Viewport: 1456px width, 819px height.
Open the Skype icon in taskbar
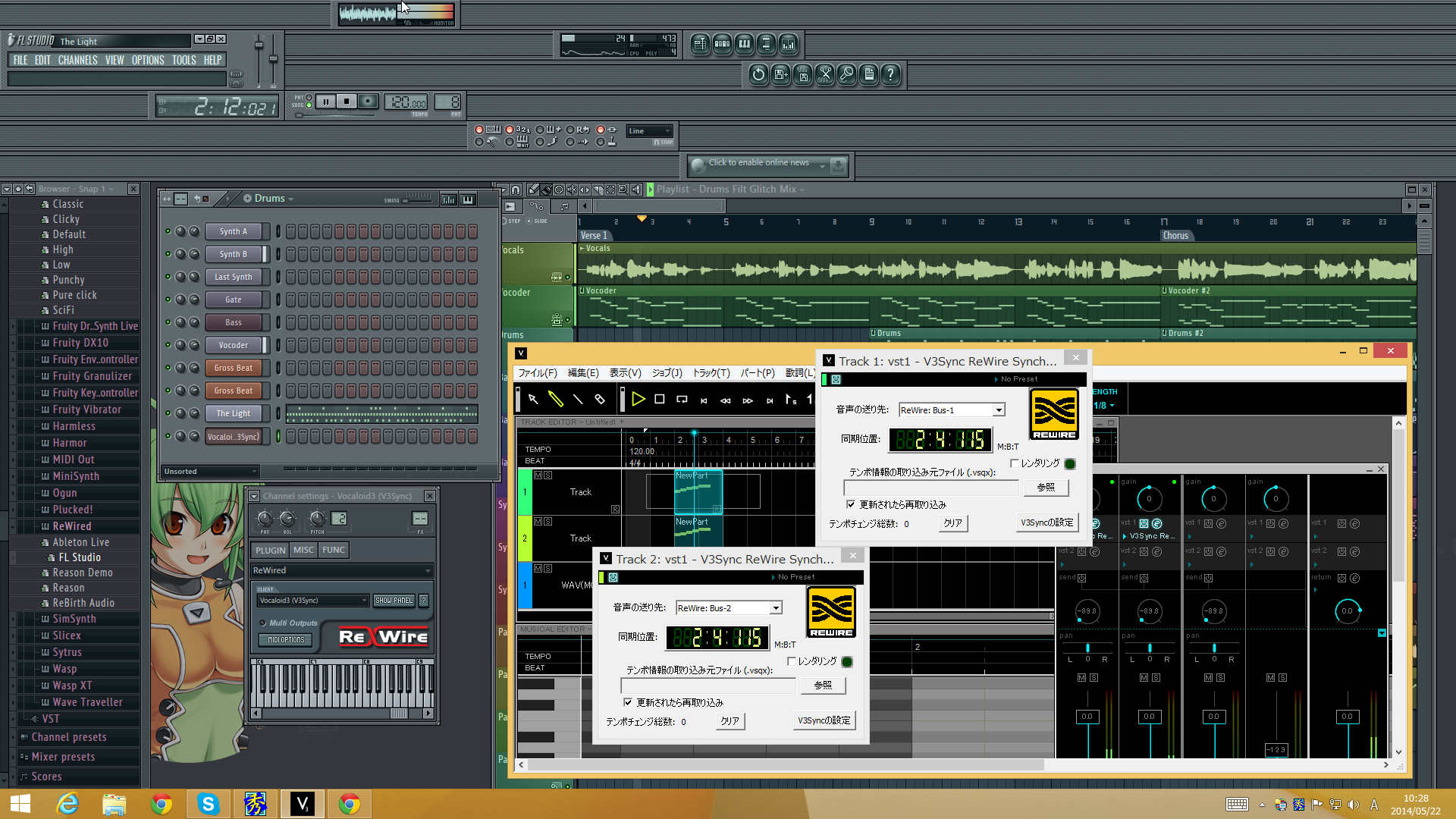208,804
